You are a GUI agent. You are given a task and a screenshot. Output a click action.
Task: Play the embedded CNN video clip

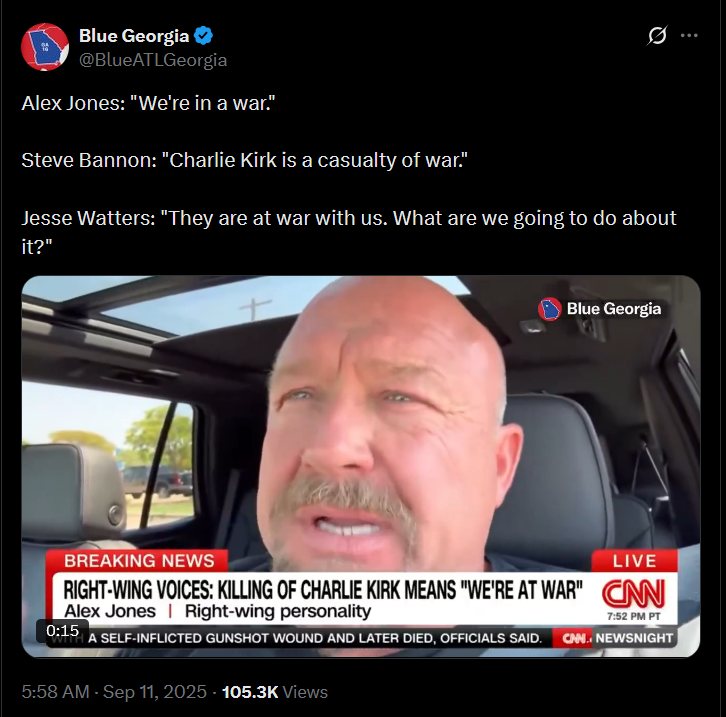click(361, 466)
